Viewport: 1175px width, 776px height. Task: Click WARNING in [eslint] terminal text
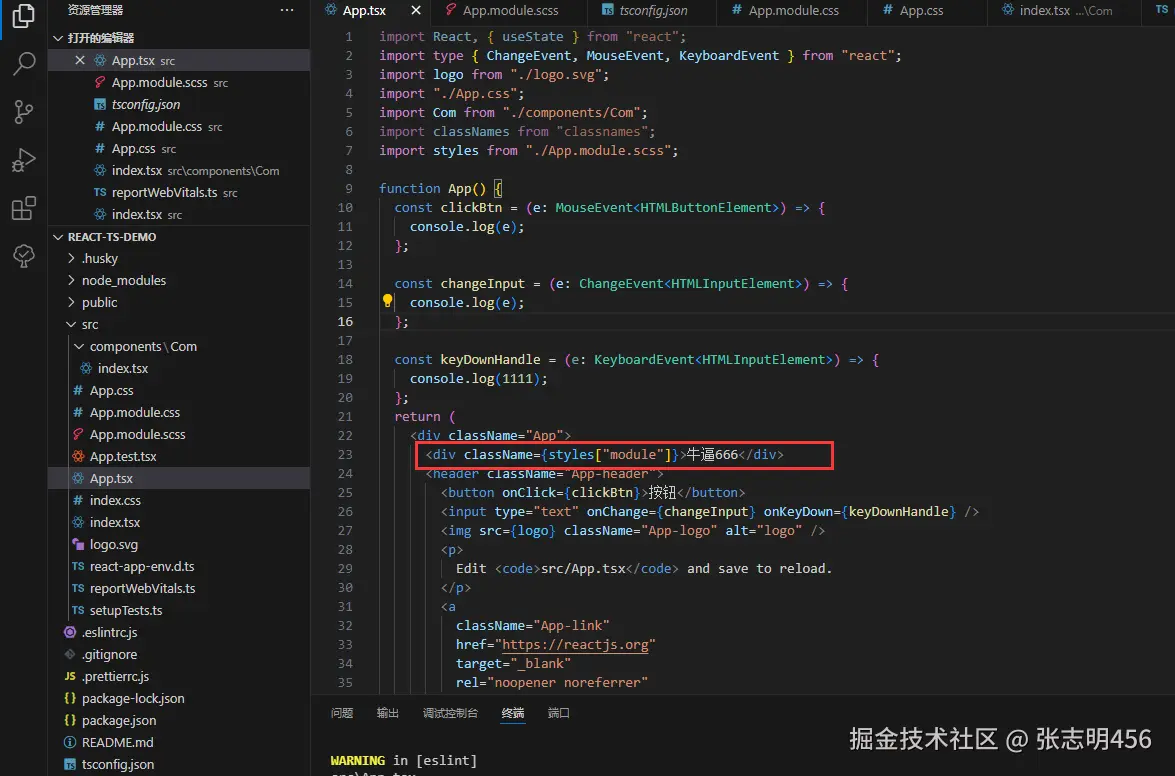click(x=403, y=760)
